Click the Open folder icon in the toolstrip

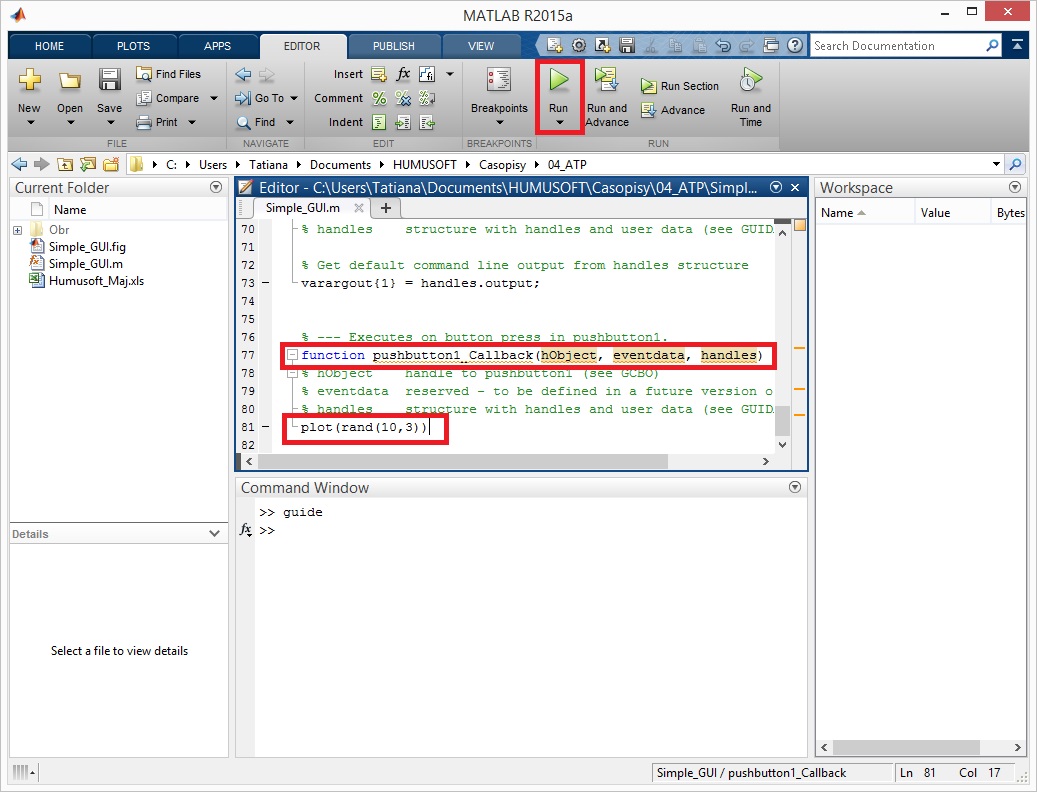tap(69, 81)
